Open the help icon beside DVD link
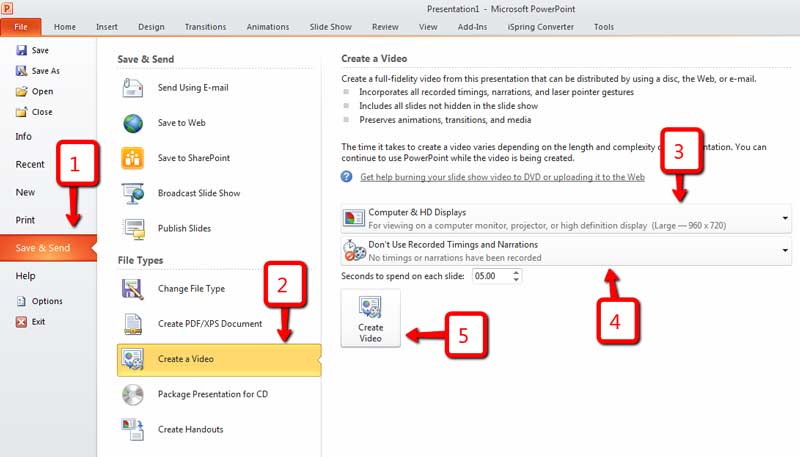 347,176
